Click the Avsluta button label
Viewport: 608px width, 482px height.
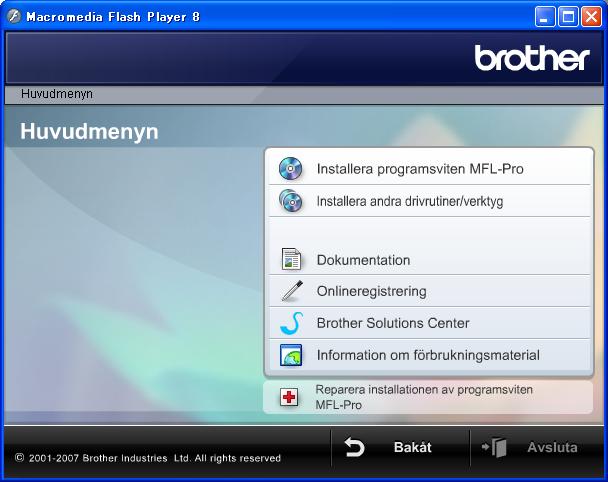pyautogui.click(x=552, y=447)
